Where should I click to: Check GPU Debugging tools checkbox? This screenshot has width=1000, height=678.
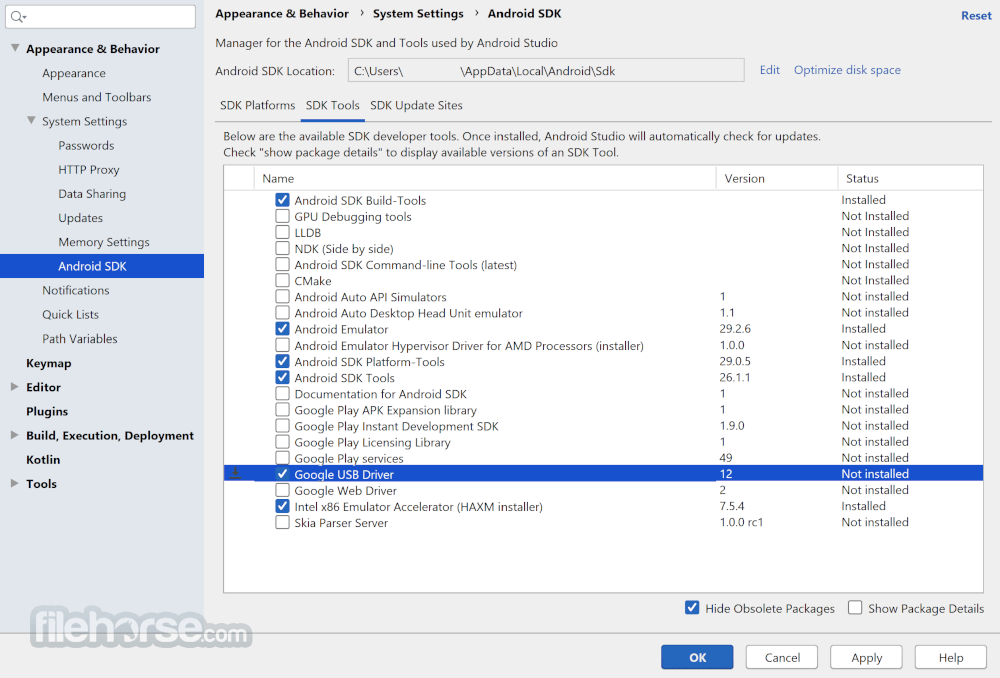(x=283, y=216)
